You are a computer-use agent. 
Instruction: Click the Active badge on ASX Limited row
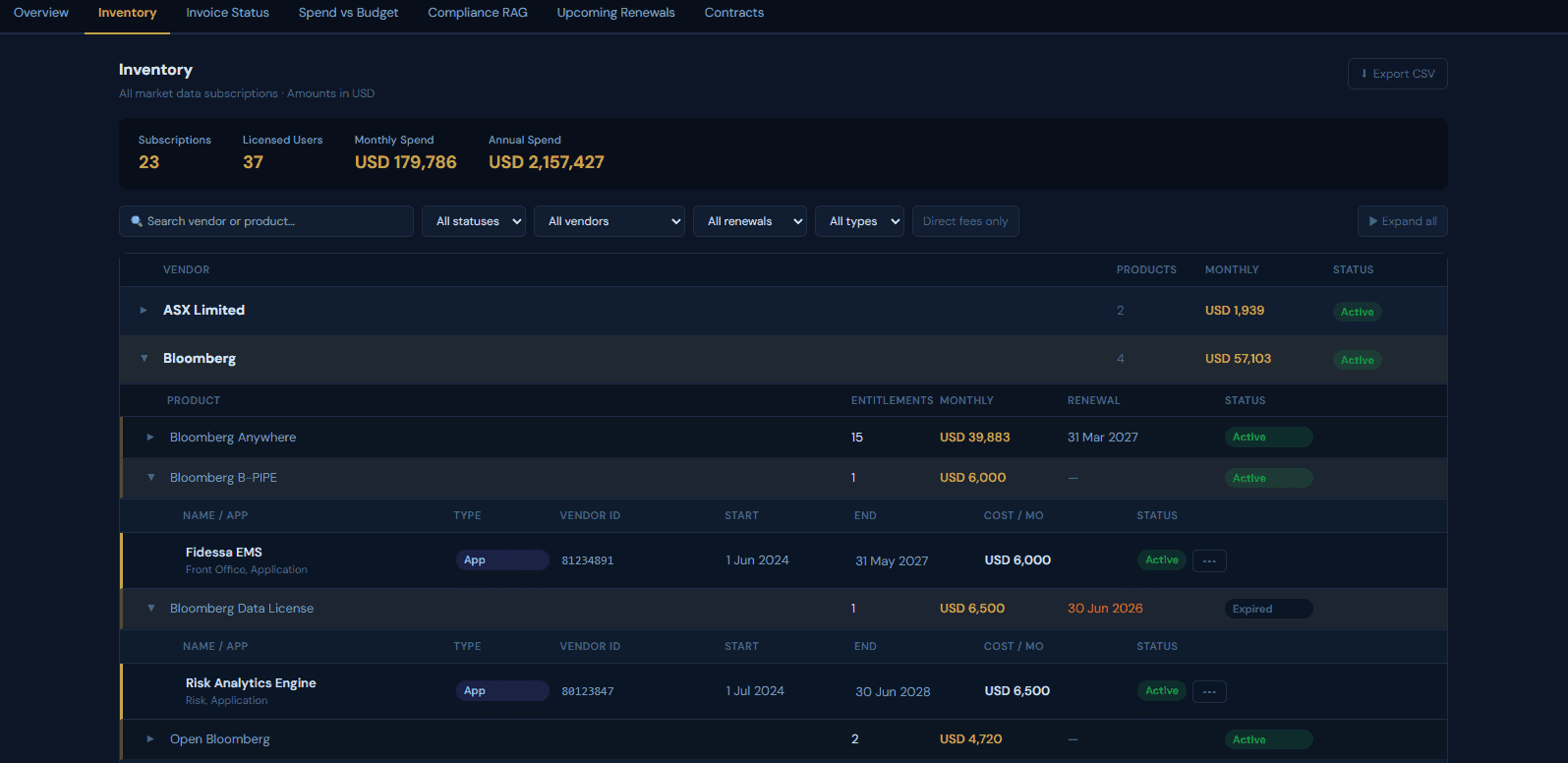pos(1358,312)
